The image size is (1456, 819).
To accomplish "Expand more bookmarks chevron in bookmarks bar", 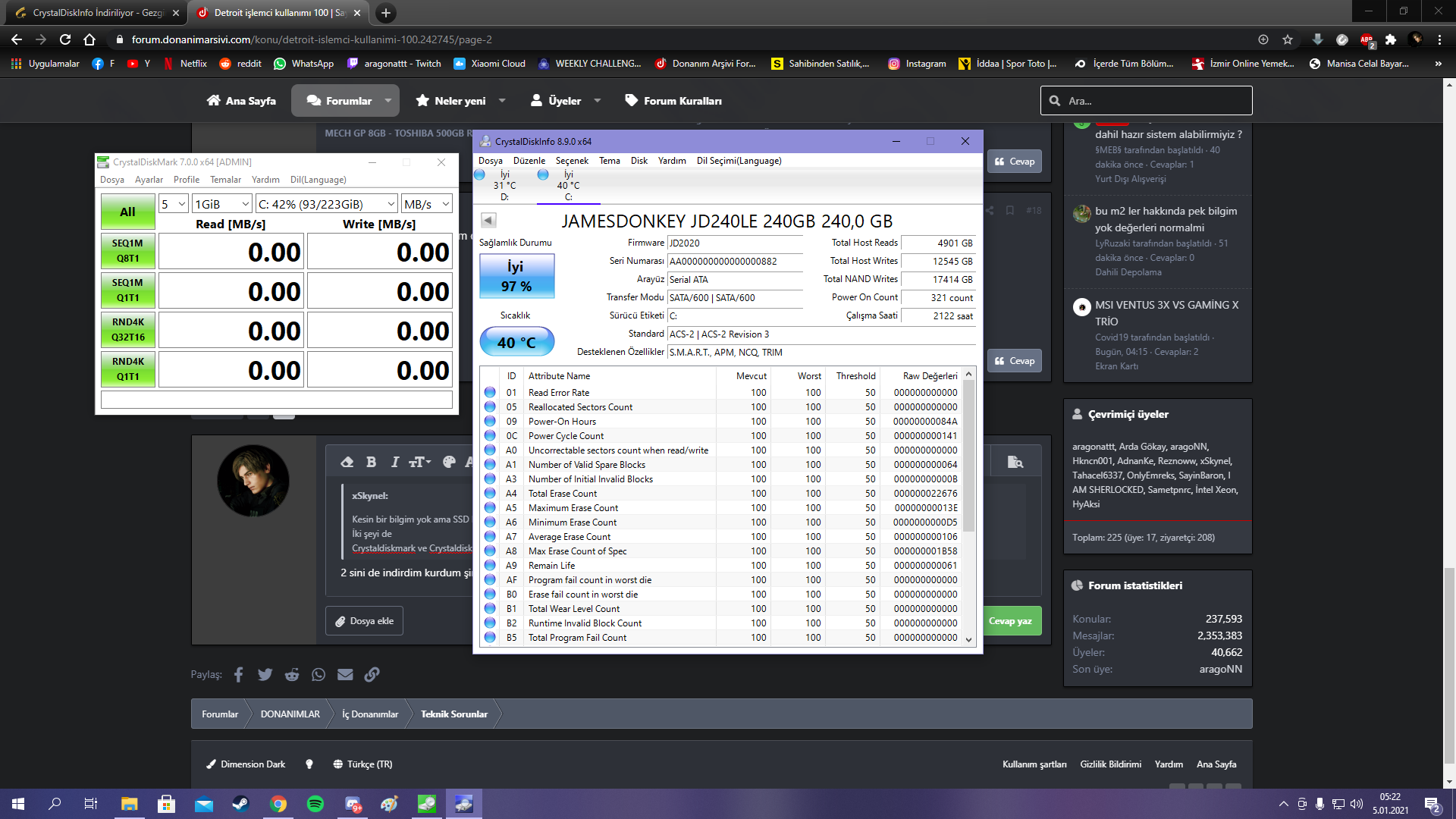I will pos(1438,64).
